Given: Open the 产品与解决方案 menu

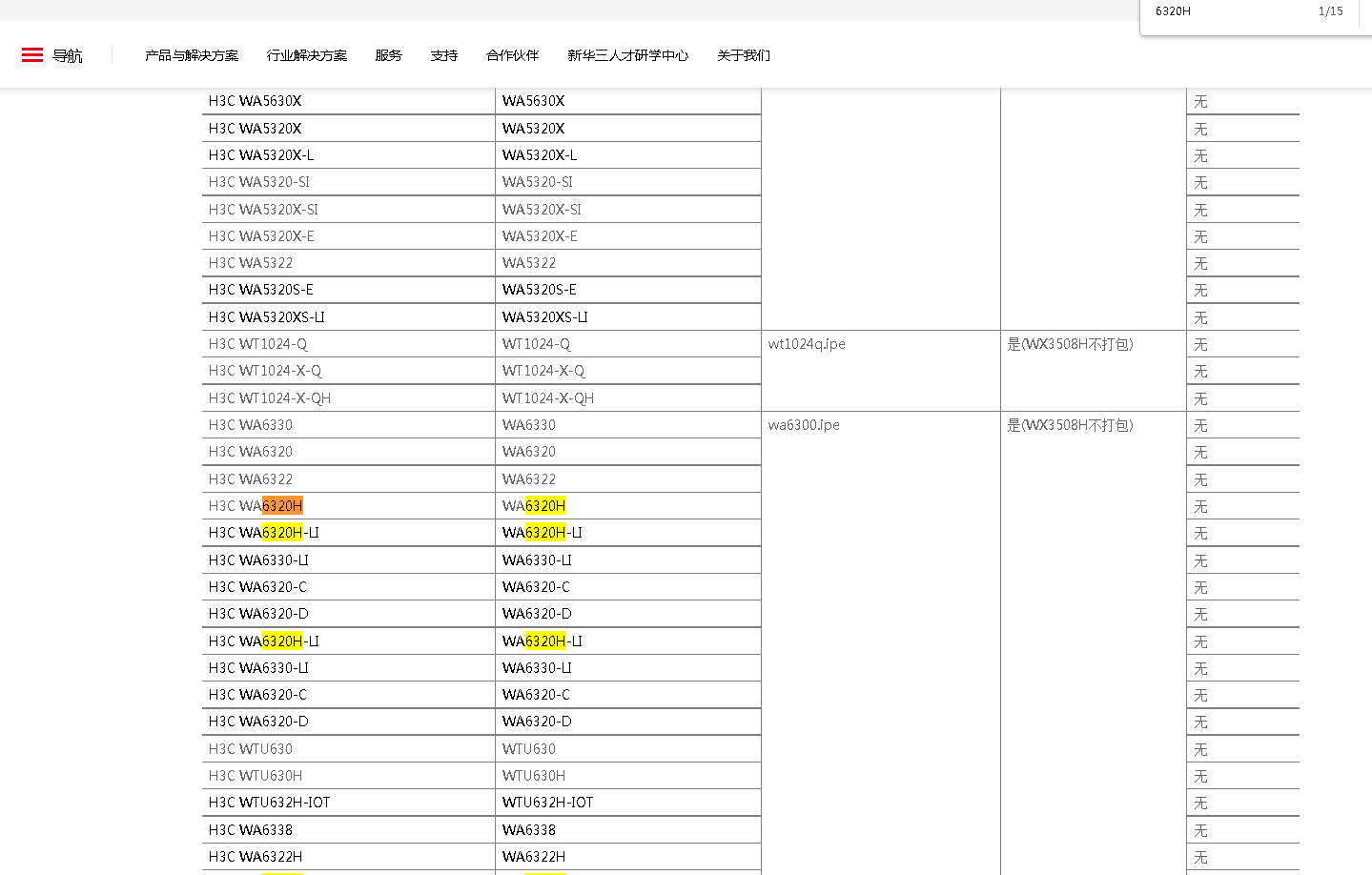Looking at the screenshot, I should coord(192,55).
